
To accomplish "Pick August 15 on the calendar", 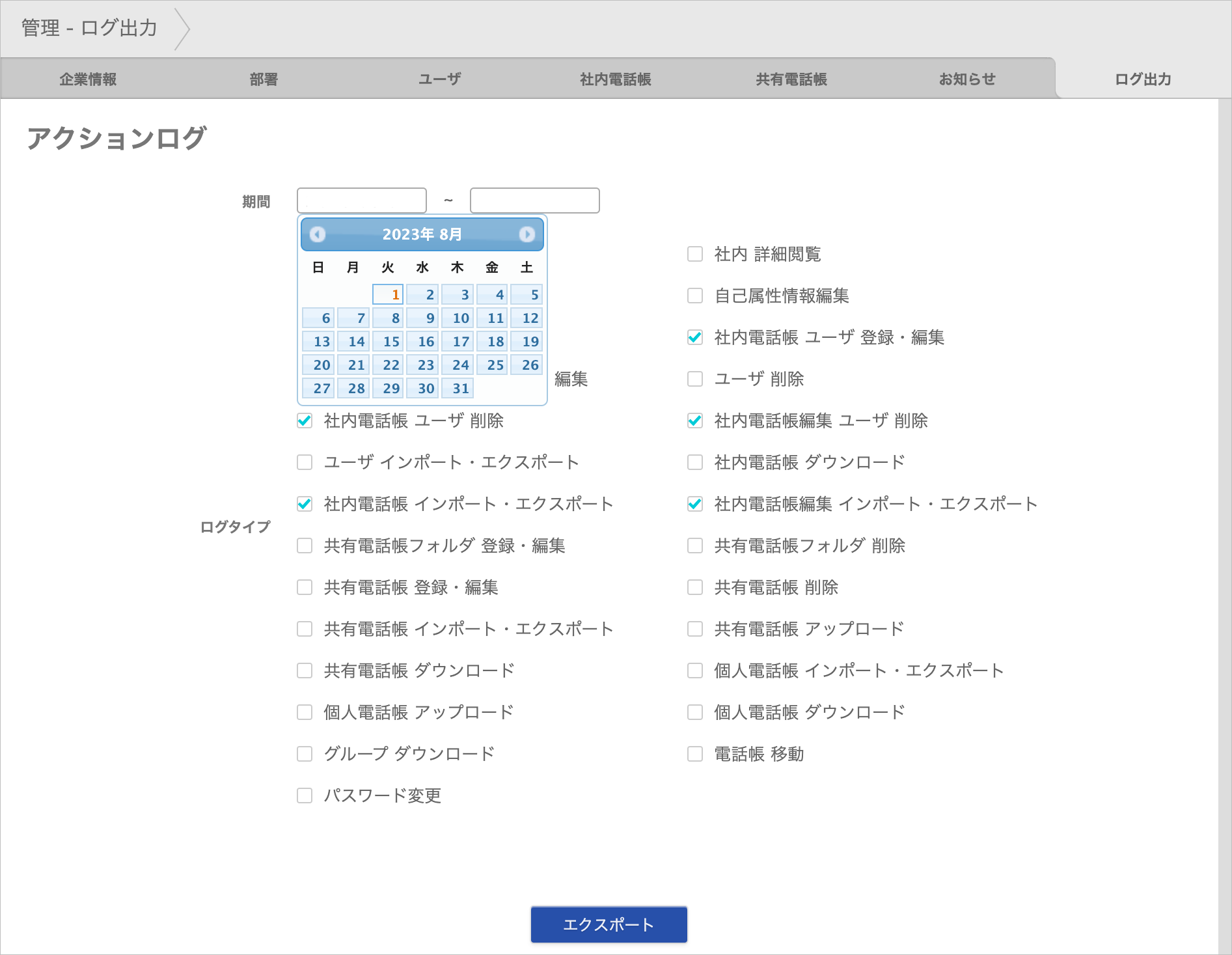I will pos(388,342).
